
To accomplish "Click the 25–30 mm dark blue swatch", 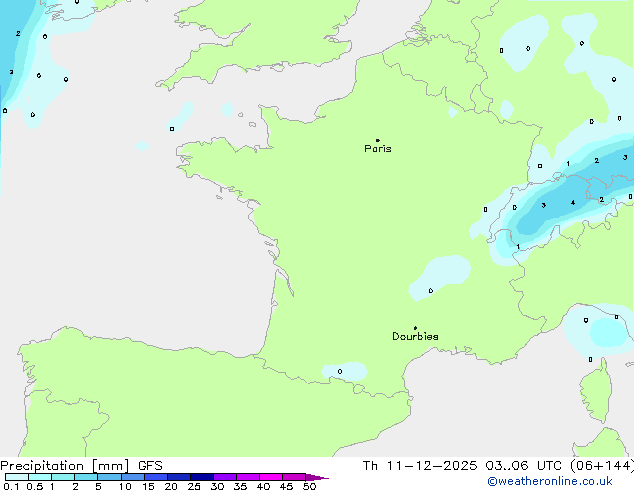I will click(x=201, y=477).
